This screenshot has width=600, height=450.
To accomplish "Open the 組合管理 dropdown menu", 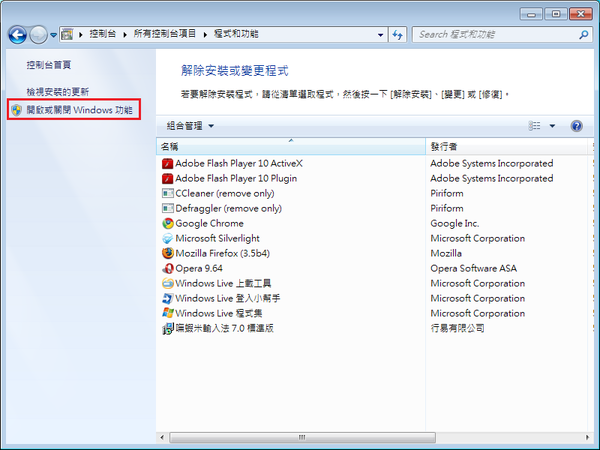I will pos(190,126).
